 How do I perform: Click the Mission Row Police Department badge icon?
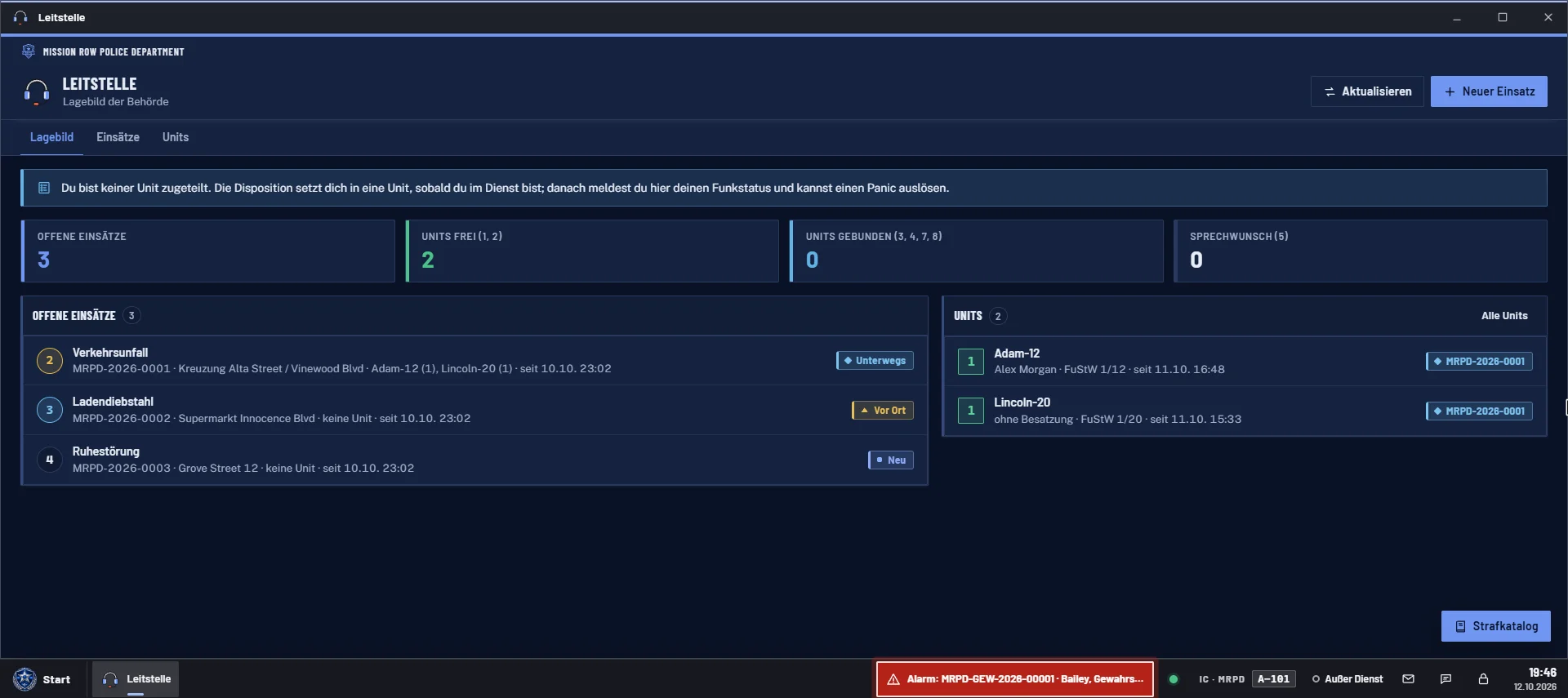coord(29,51)
